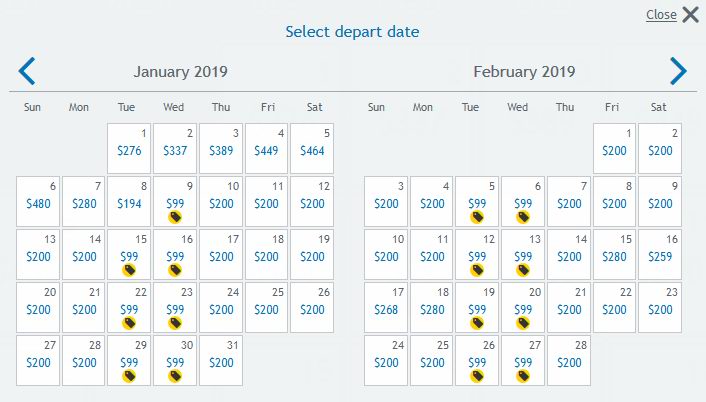The width and height of the screenshot is (706, 402).
Task: Choose January 5 at $464
Action: 312,149
